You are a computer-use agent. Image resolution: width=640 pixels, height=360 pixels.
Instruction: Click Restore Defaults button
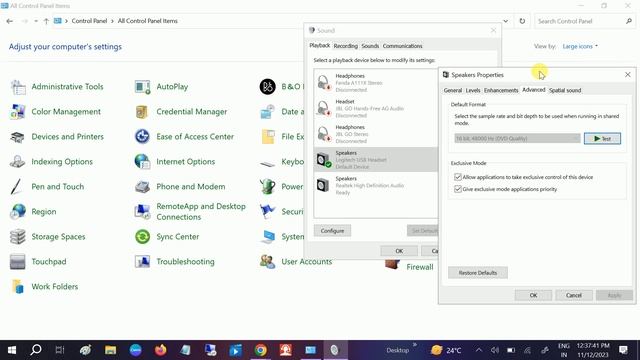pyautogui.click(x=478, y=273)
